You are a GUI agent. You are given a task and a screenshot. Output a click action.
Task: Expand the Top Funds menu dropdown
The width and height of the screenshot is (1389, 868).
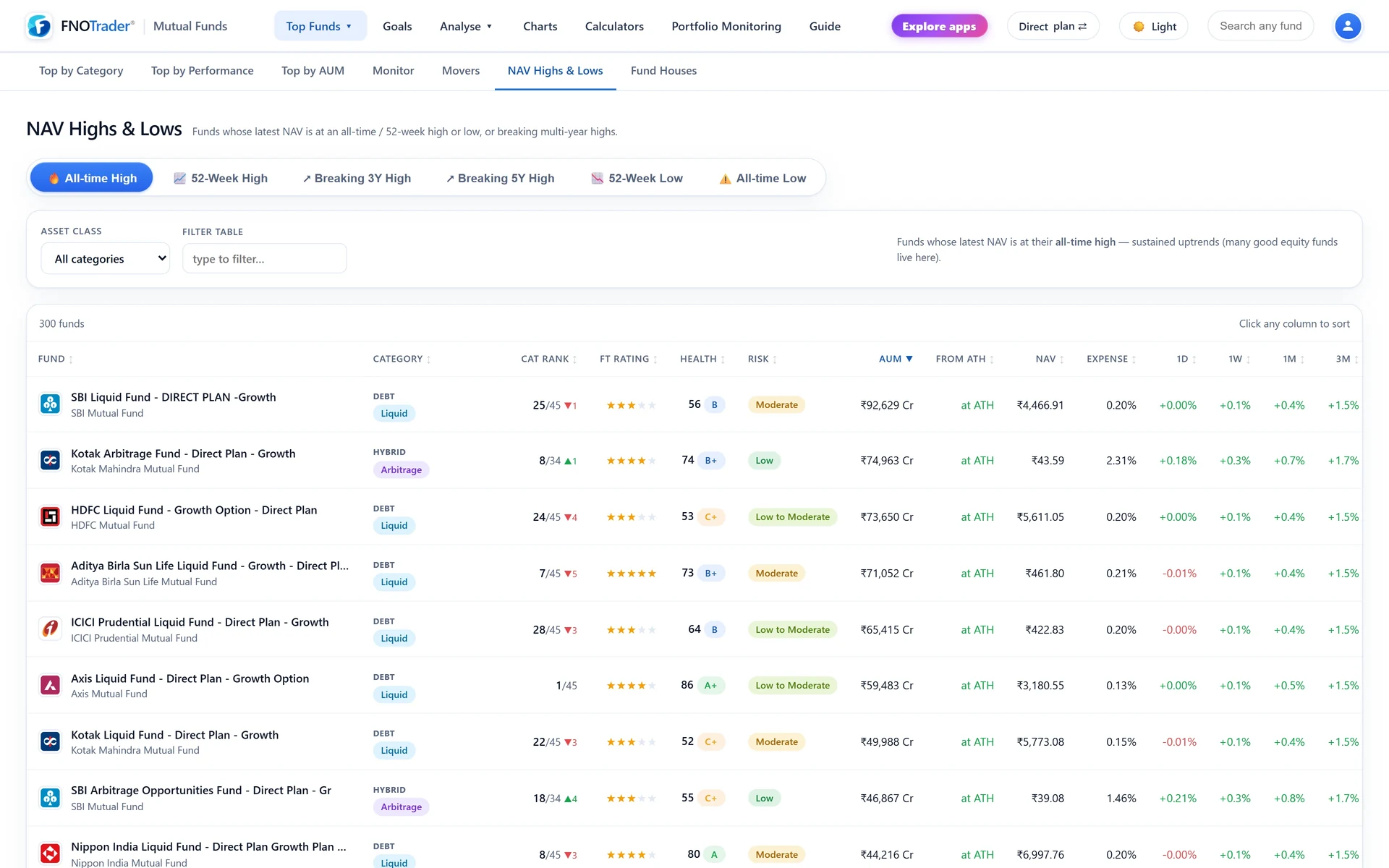[x=320, y=26]
